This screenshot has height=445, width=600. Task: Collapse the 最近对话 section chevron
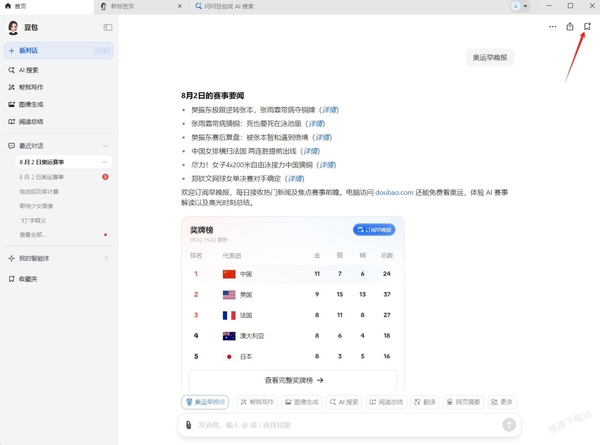coord(106,146)
